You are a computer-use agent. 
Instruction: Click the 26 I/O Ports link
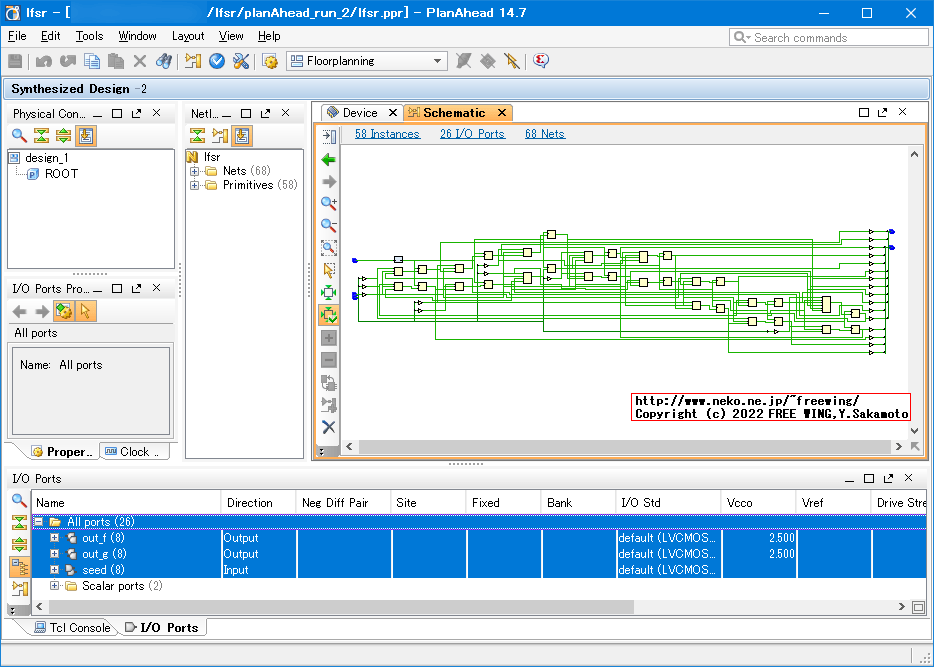(472, 134)
